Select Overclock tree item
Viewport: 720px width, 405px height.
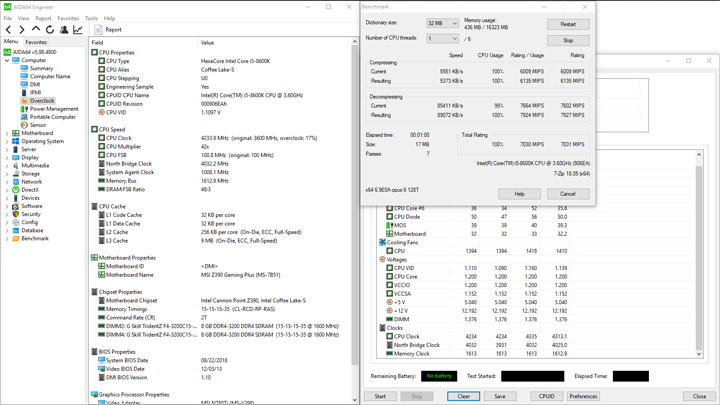click(42, 101)
